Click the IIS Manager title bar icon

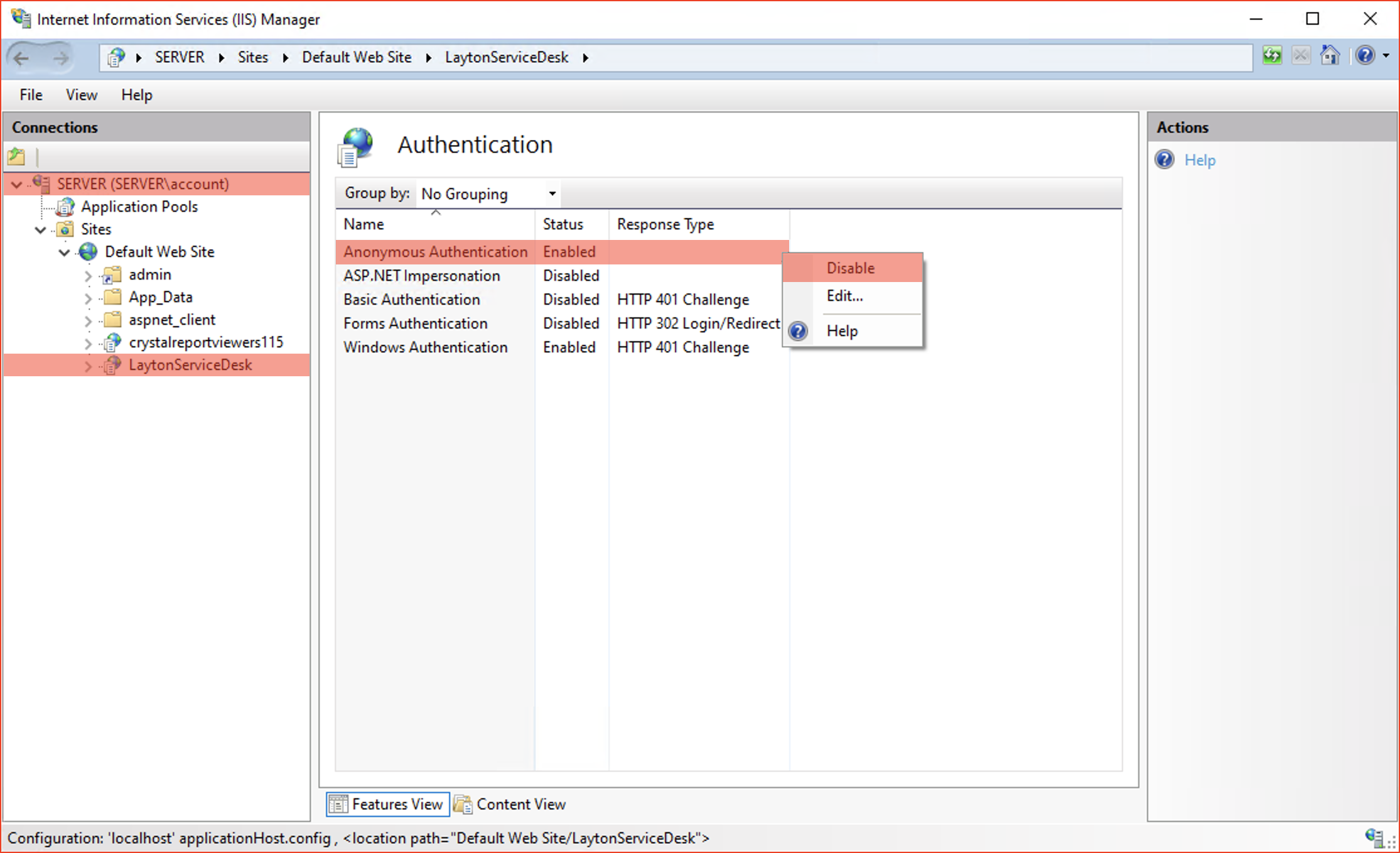coord(21,18)
